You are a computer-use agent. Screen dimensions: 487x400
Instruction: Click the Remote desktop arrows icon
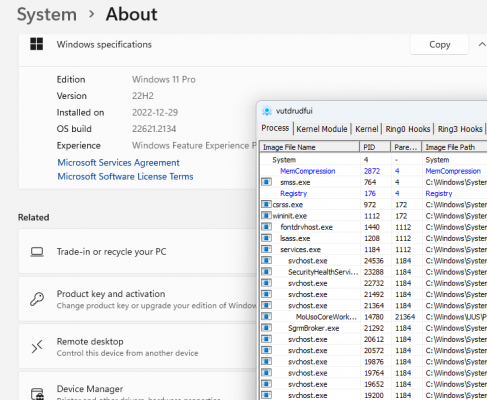pyautogui.click(x=37, y=347)
